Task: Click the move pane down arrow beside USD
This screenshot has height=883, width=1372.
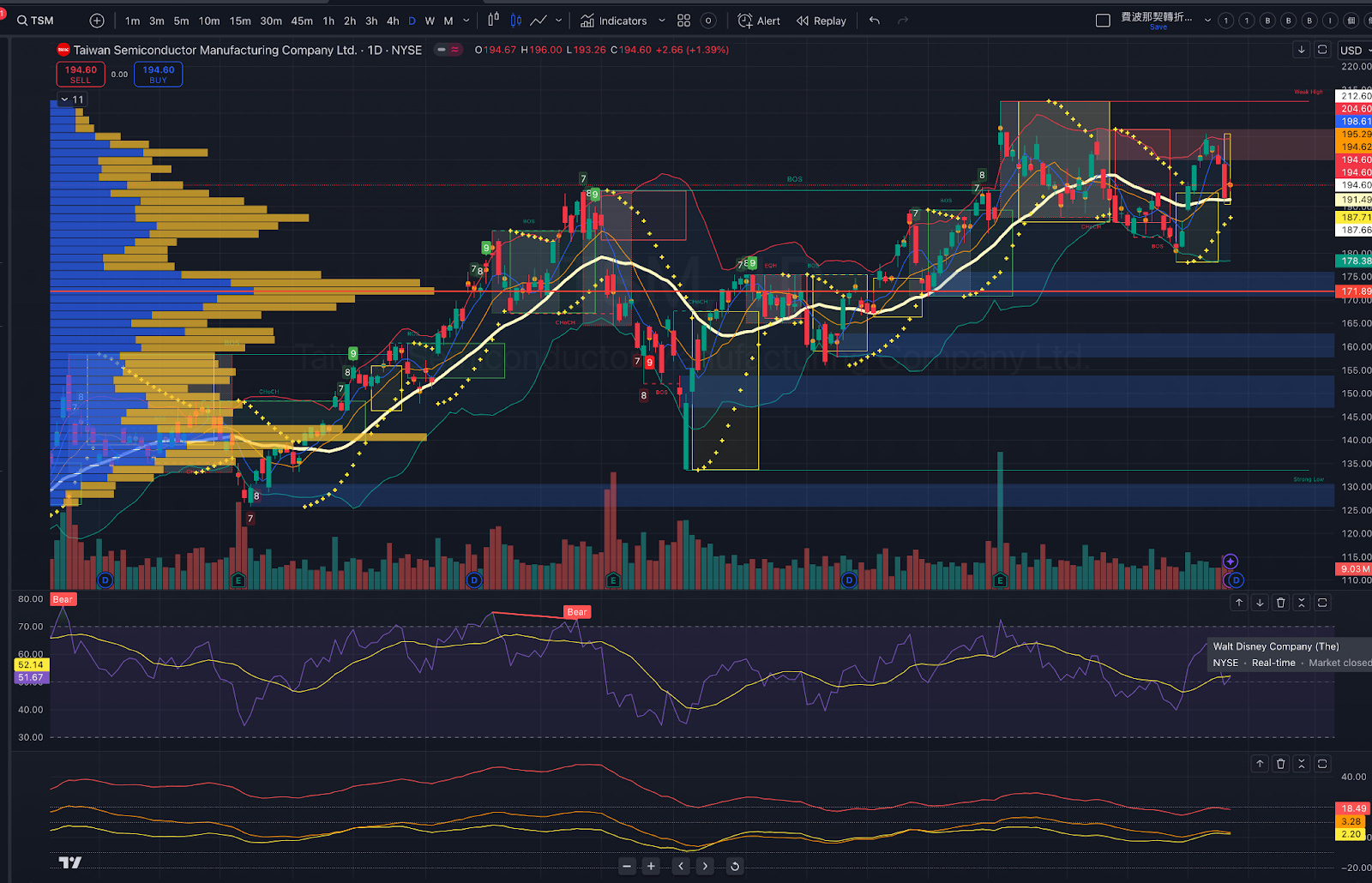Action: (1301, 50)
